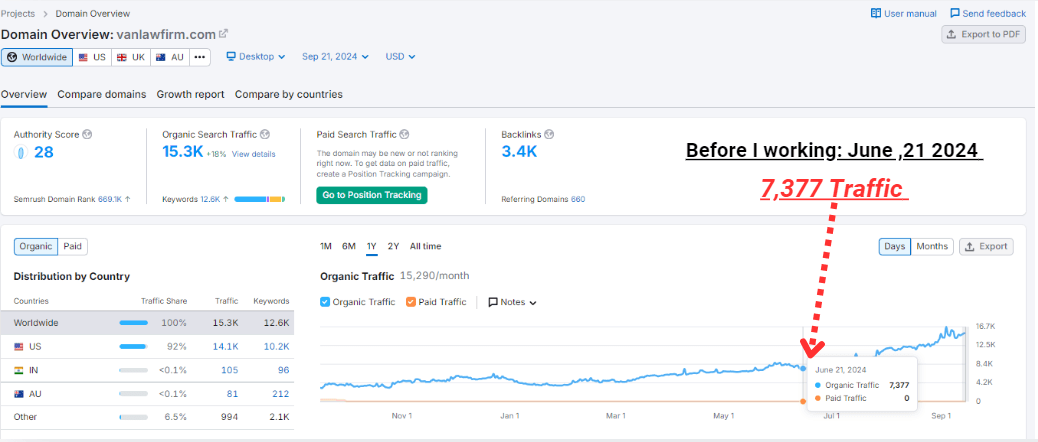Uncheck the Paid Traffic checkbox
The width and height of the screenshot is (1038, 442).
pyautogui.click(x=411, y=302)
